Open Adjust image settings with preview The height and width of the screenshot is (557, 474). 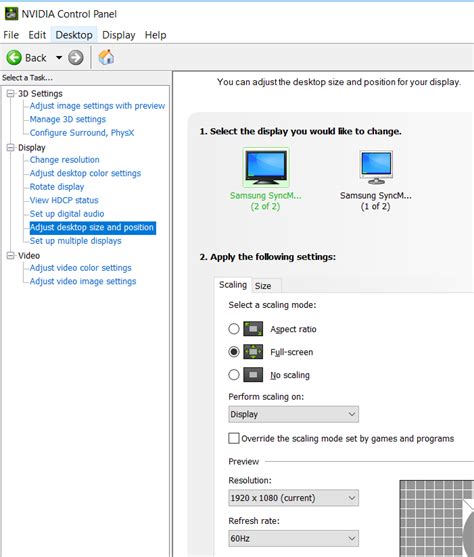pyautogui.click(x=97, y=106)
